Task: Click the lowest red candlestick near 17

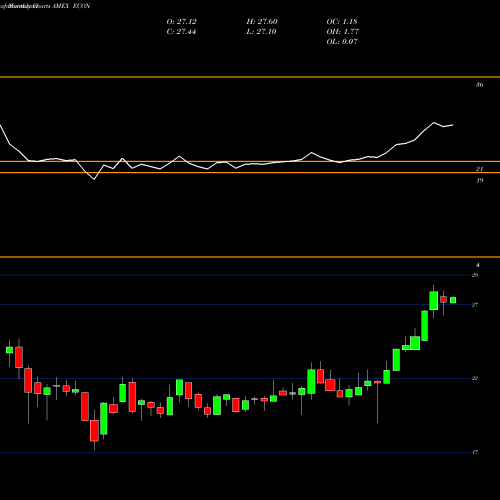Action: coord(94,431)
